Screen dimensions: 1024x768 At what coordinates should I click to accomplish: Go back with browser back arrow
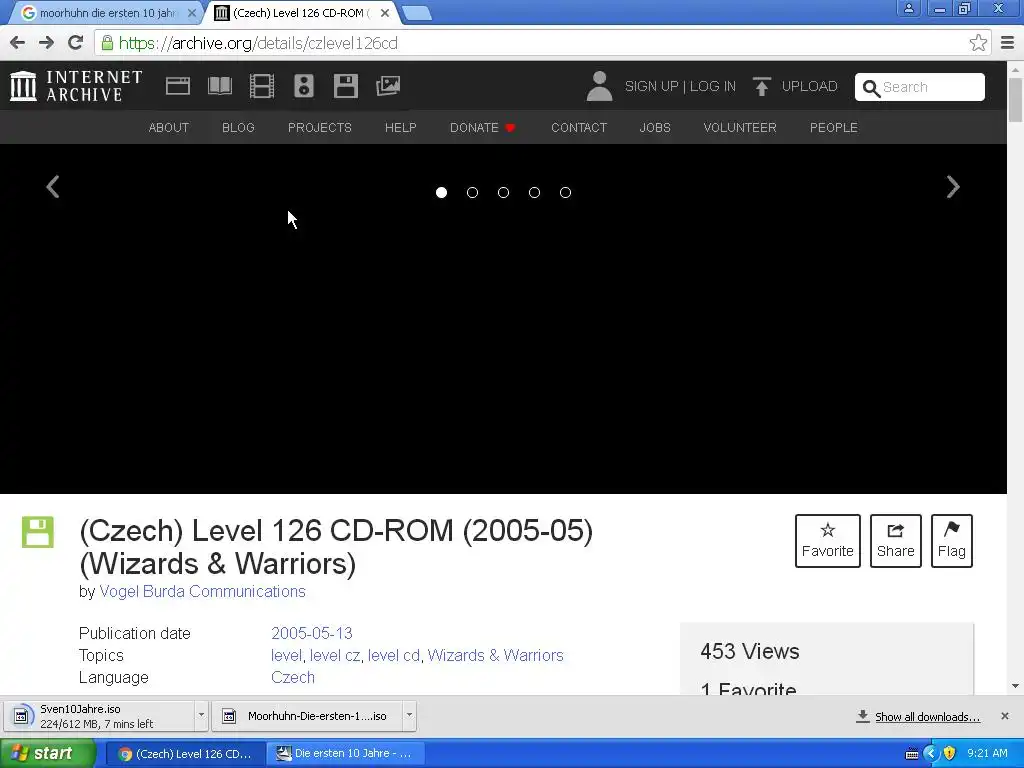point(18,43)
